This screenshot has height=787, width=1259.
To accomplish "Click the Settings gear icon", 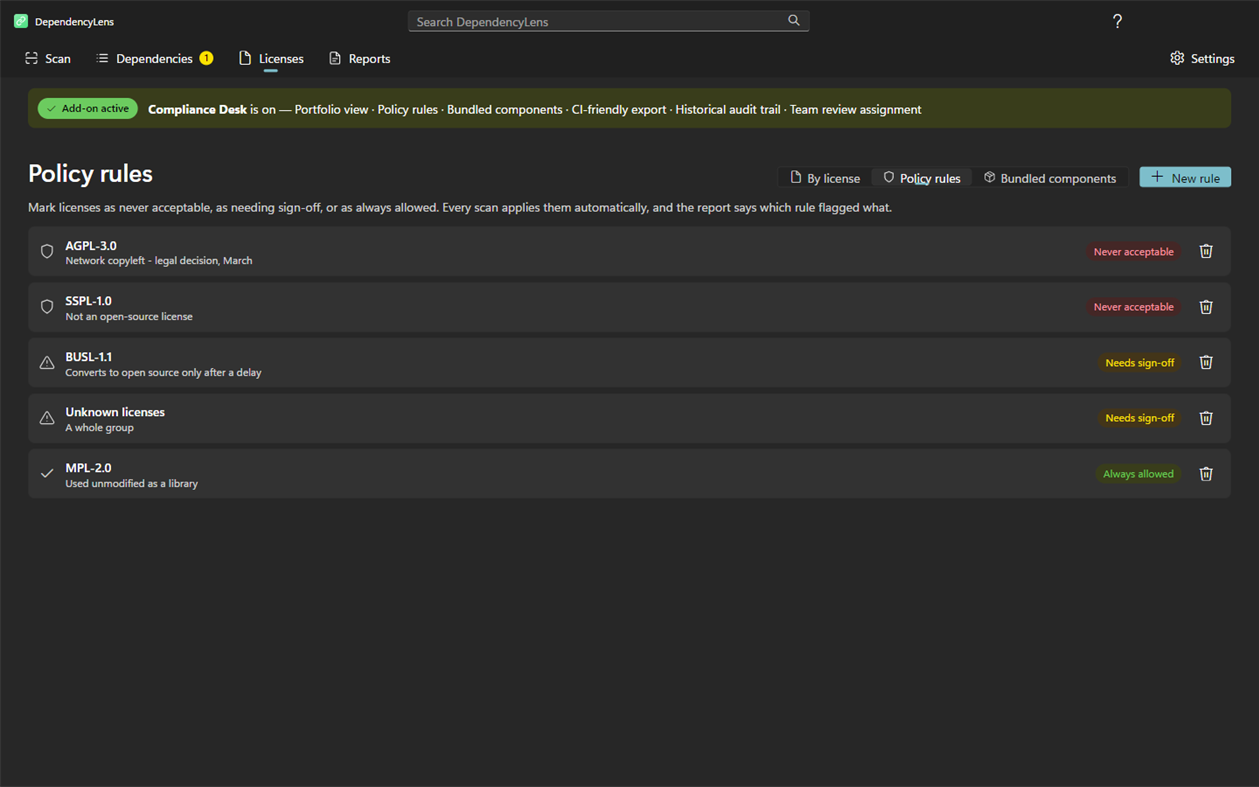I will tap(1177, 58).
